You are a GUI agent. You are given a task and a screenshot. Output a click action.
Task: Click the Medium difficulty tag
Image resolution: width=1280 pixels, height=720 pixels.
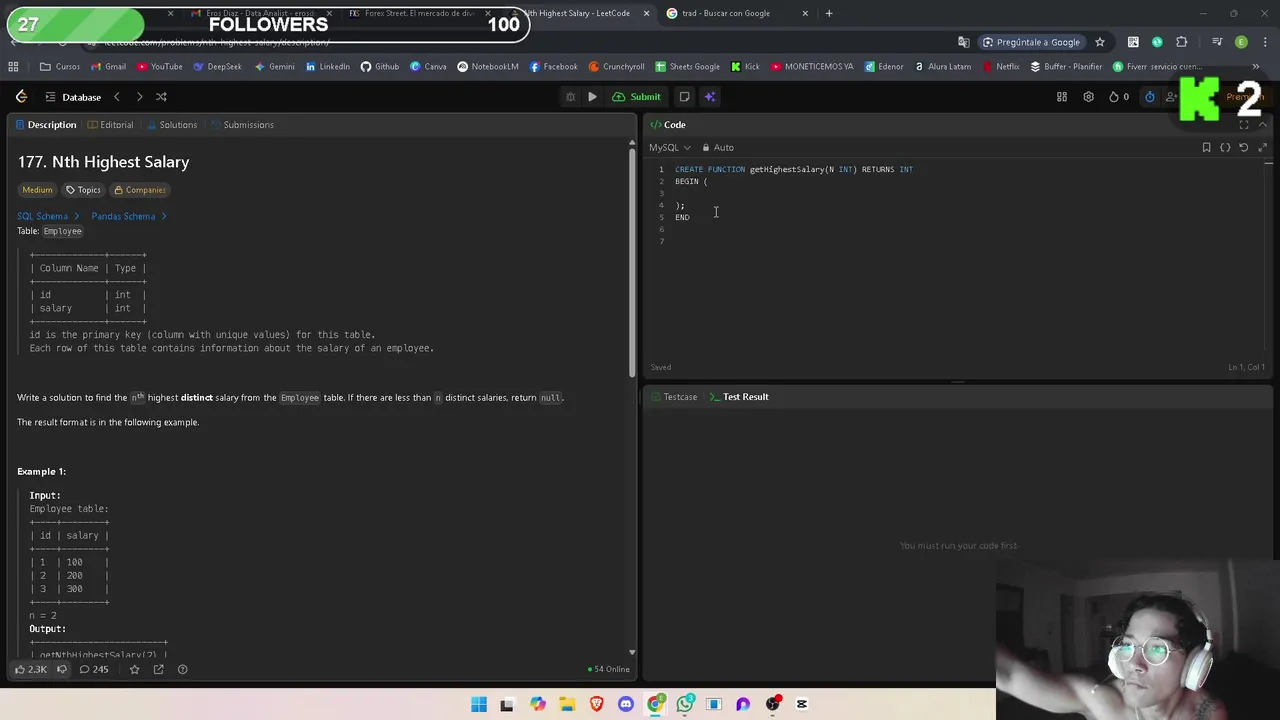[37, 190]
